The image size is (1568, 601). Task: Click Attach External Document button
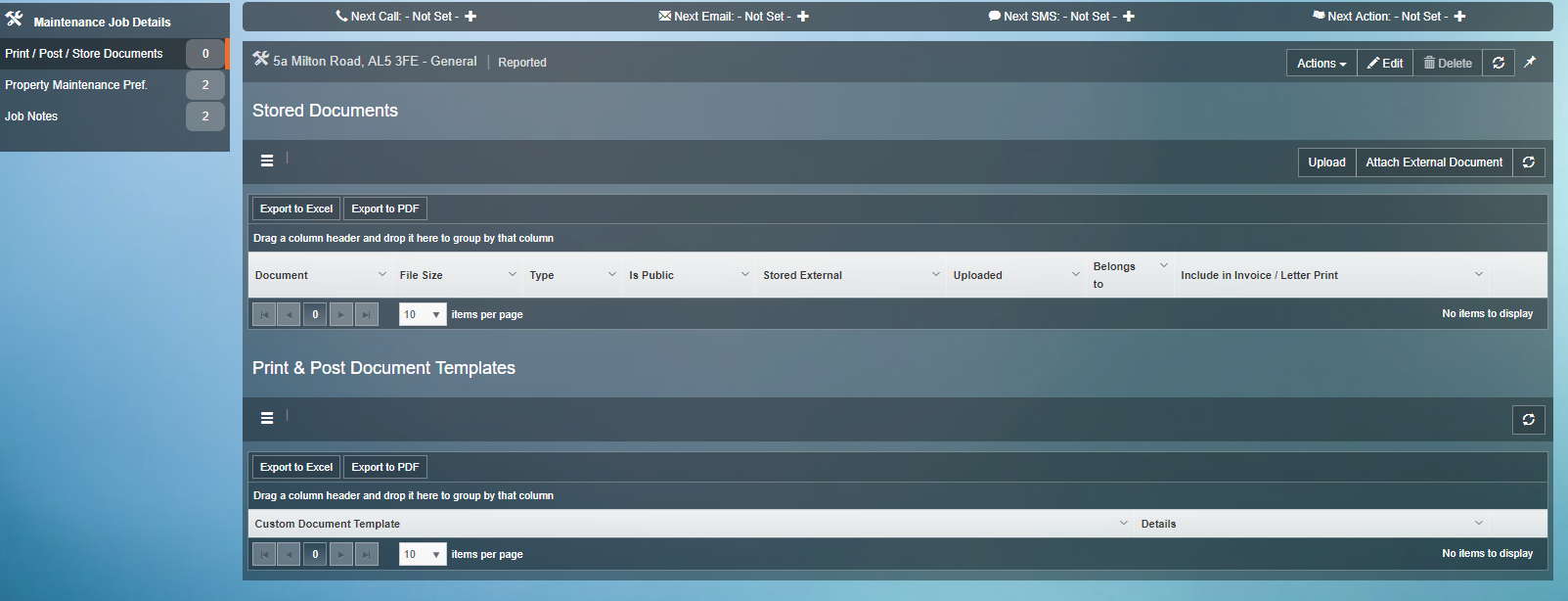[x=1433, y=162]
